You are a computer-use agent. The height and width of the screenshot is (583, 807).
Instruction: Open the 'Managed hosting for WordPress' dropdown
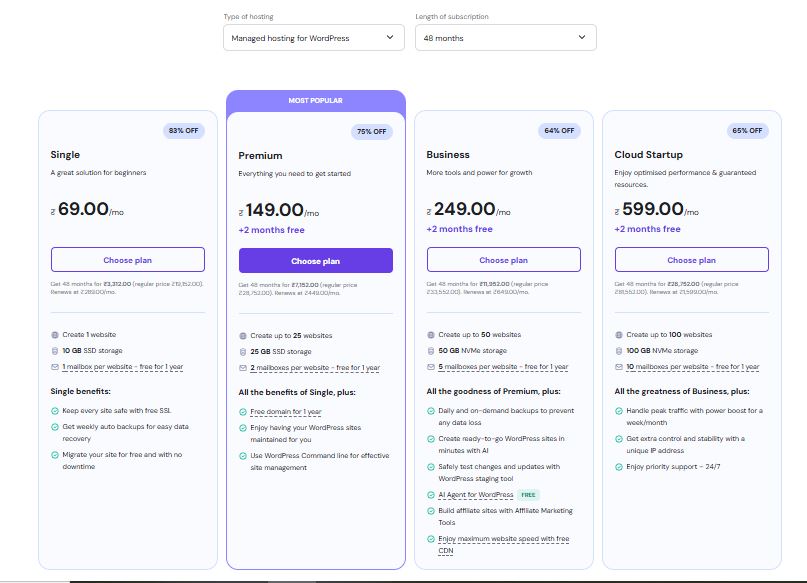pos(313,38)
